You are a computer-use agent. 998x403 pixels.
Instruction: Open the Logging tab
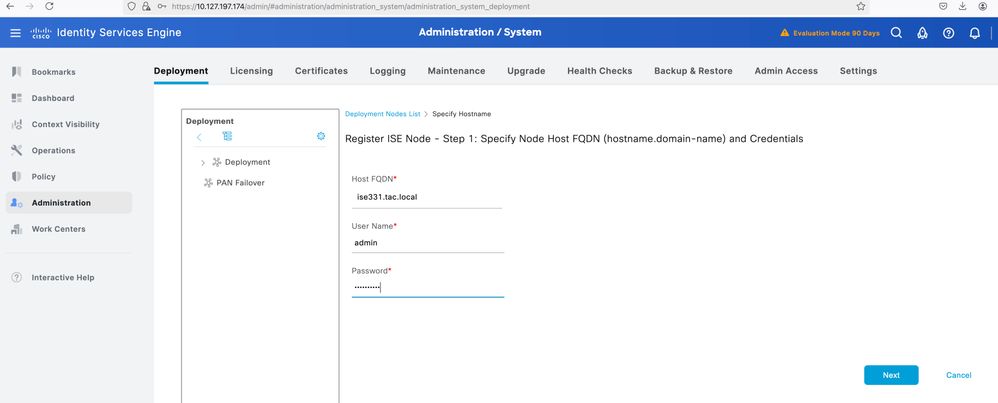(388, 71)
